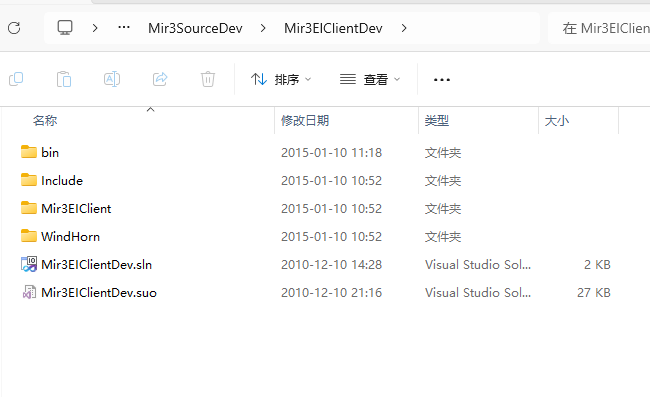The width and height of the screenshot is (650, 397).
Task: Click the Mir3EIClientDev.suo file icon
Action: coord(29,292)
